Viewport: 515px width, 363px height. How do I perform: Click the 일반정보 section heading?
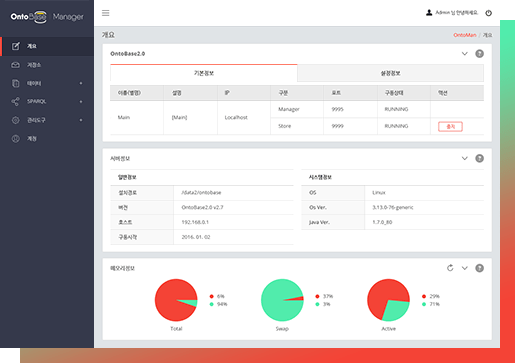(x=127, y=177)
